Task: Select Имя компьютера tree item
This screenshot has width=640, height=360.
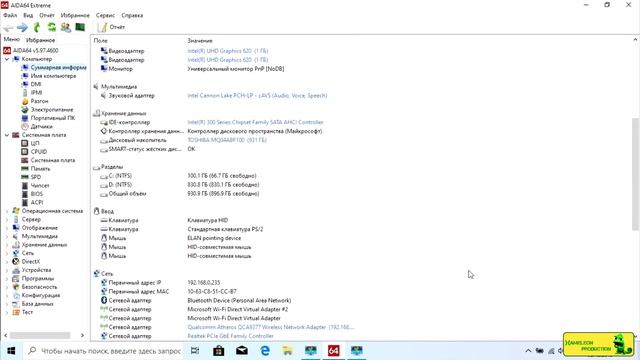Action: [53, 76]
